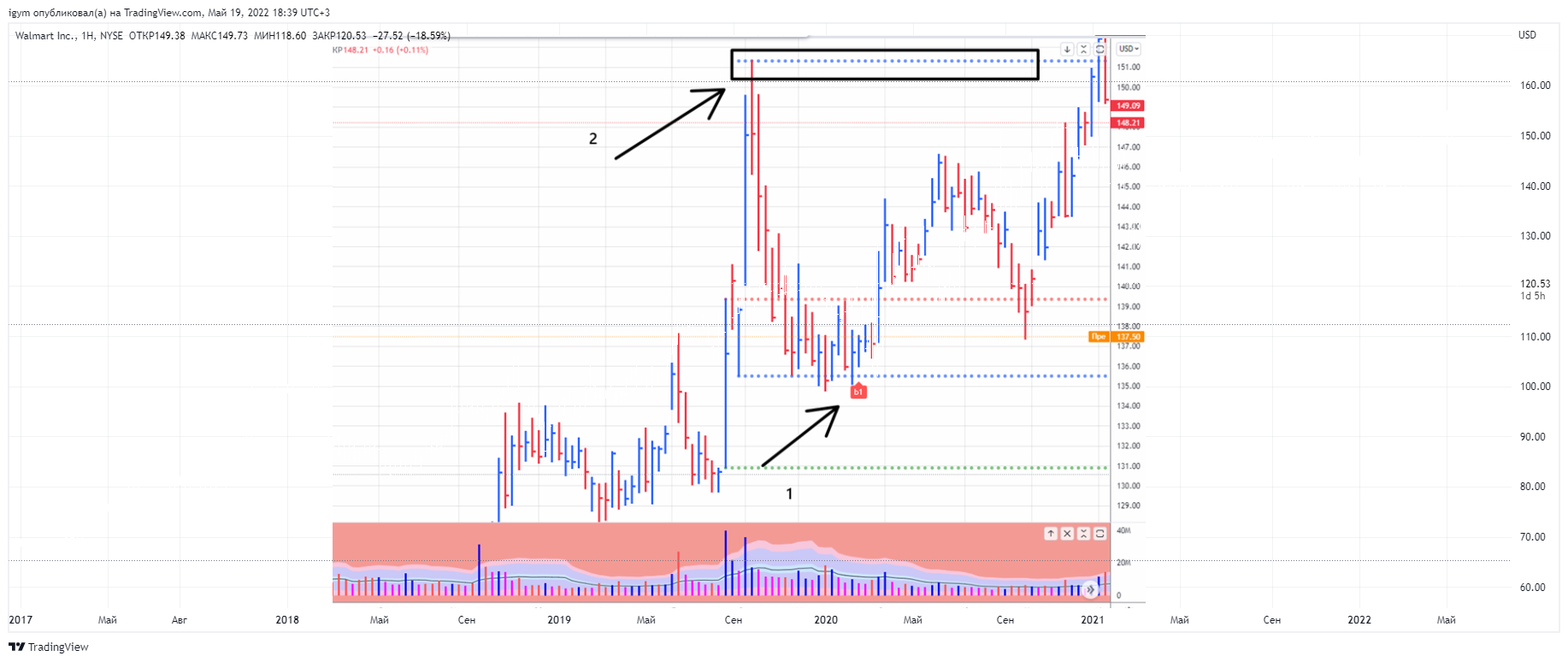Click the ЗАКР120.53 close value in header
This screenshot has height=662, width=1568.
point(339,36)
